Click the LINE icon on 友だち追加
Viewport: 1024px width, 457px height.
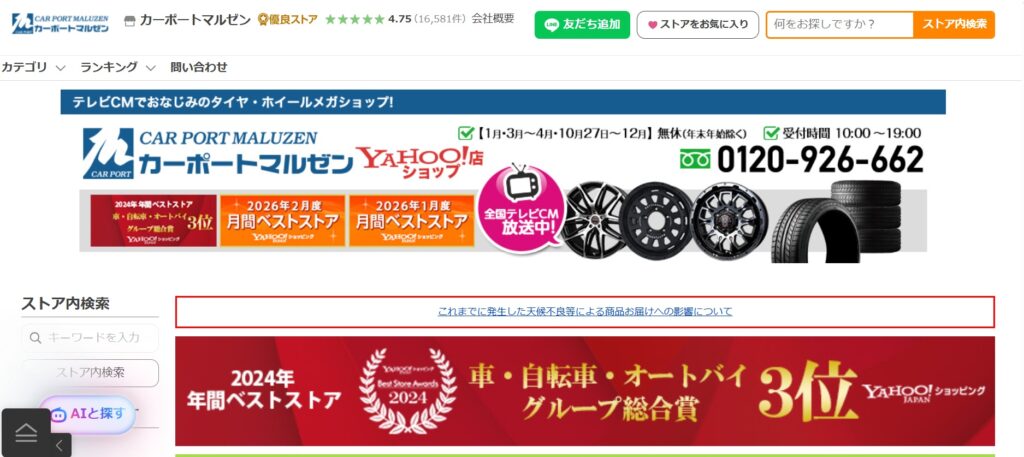[552, 25]
